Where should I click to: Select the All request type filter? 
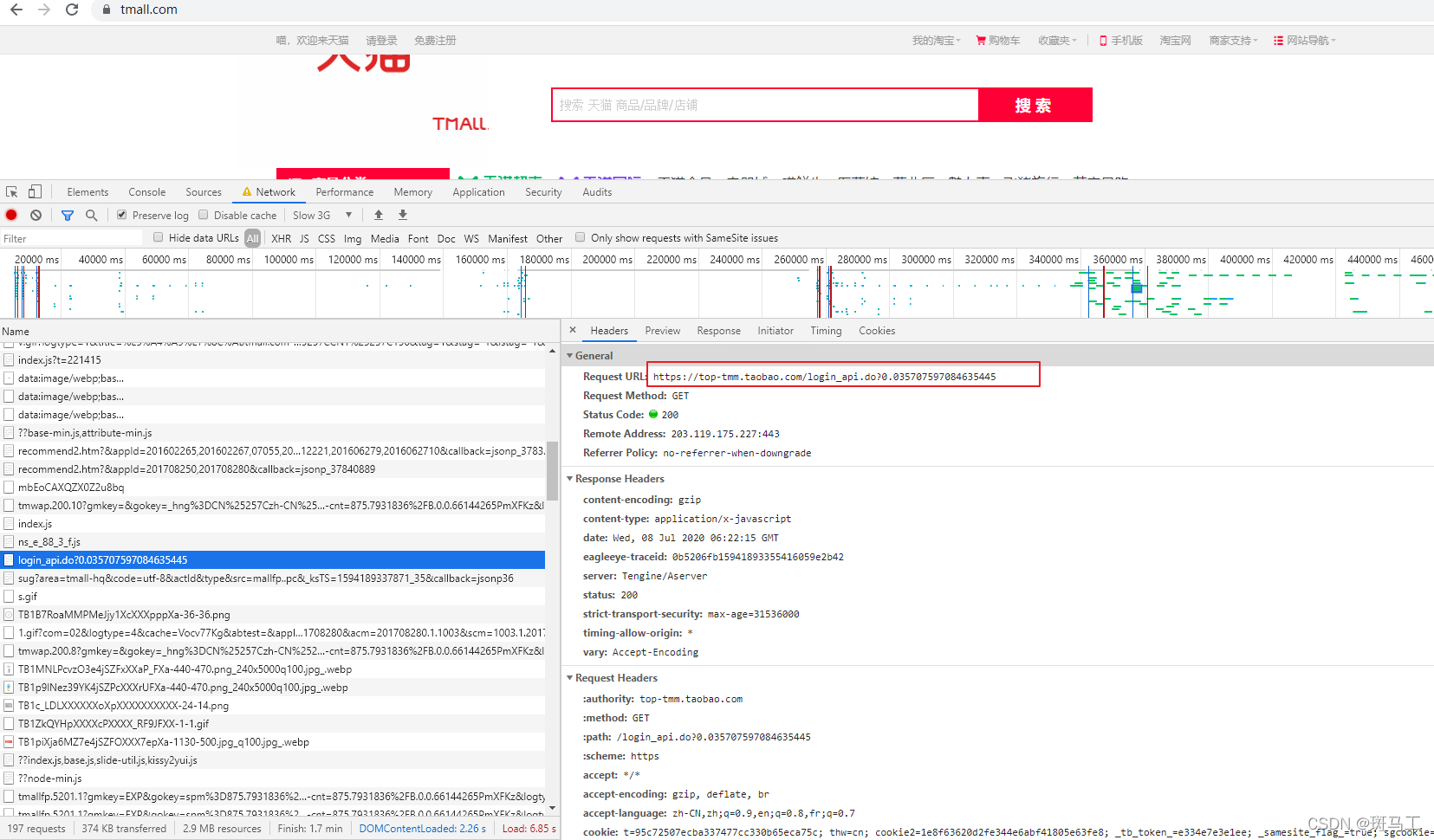pyautogui.click(x=252, y=238)
